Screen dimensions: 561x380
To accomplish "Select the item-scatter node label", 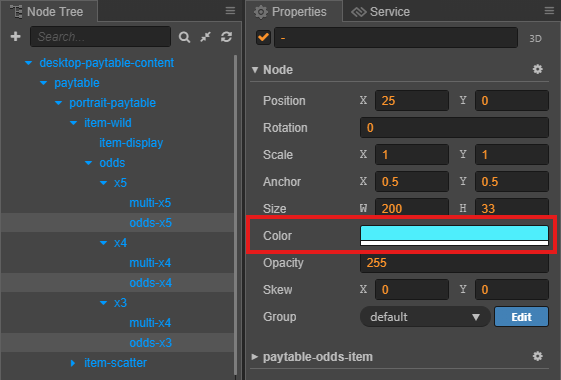I will (x=115, y=363).
